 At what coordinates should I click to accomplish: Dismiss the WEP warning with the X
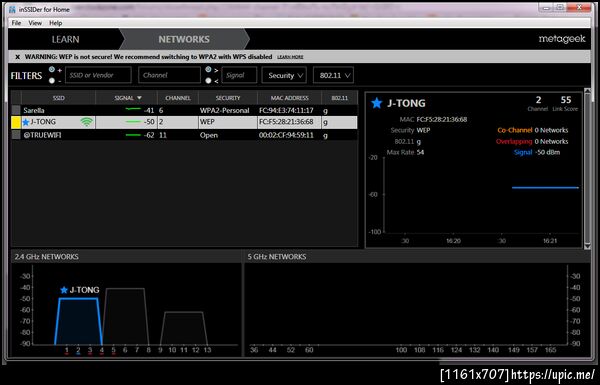pos(17,57)
